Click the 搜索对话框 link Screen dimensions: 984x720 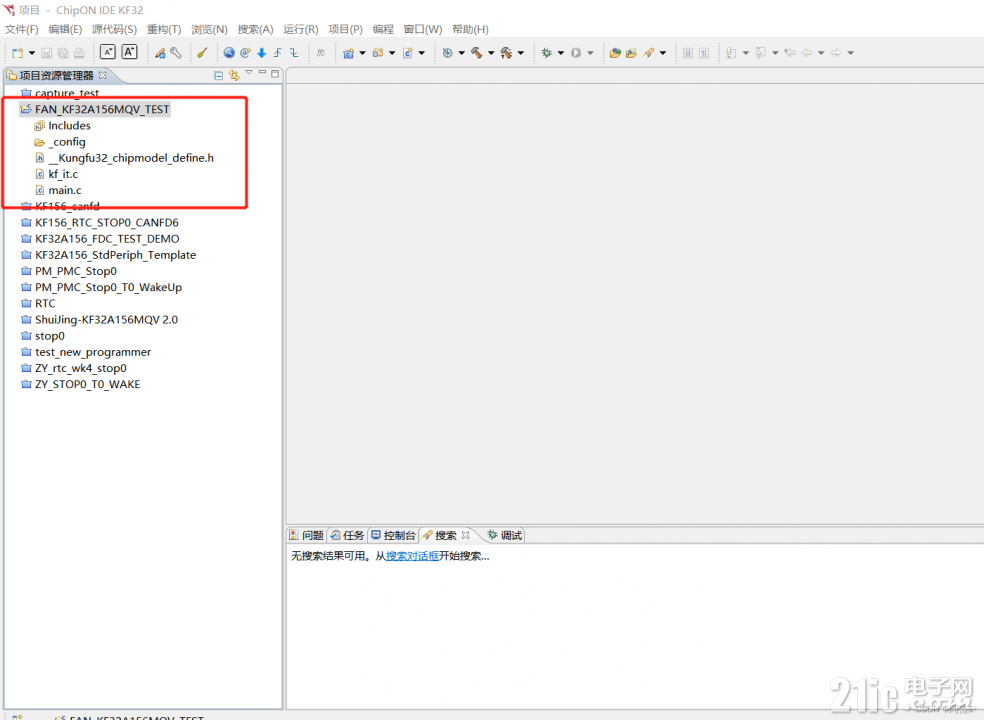click(412, 556)
